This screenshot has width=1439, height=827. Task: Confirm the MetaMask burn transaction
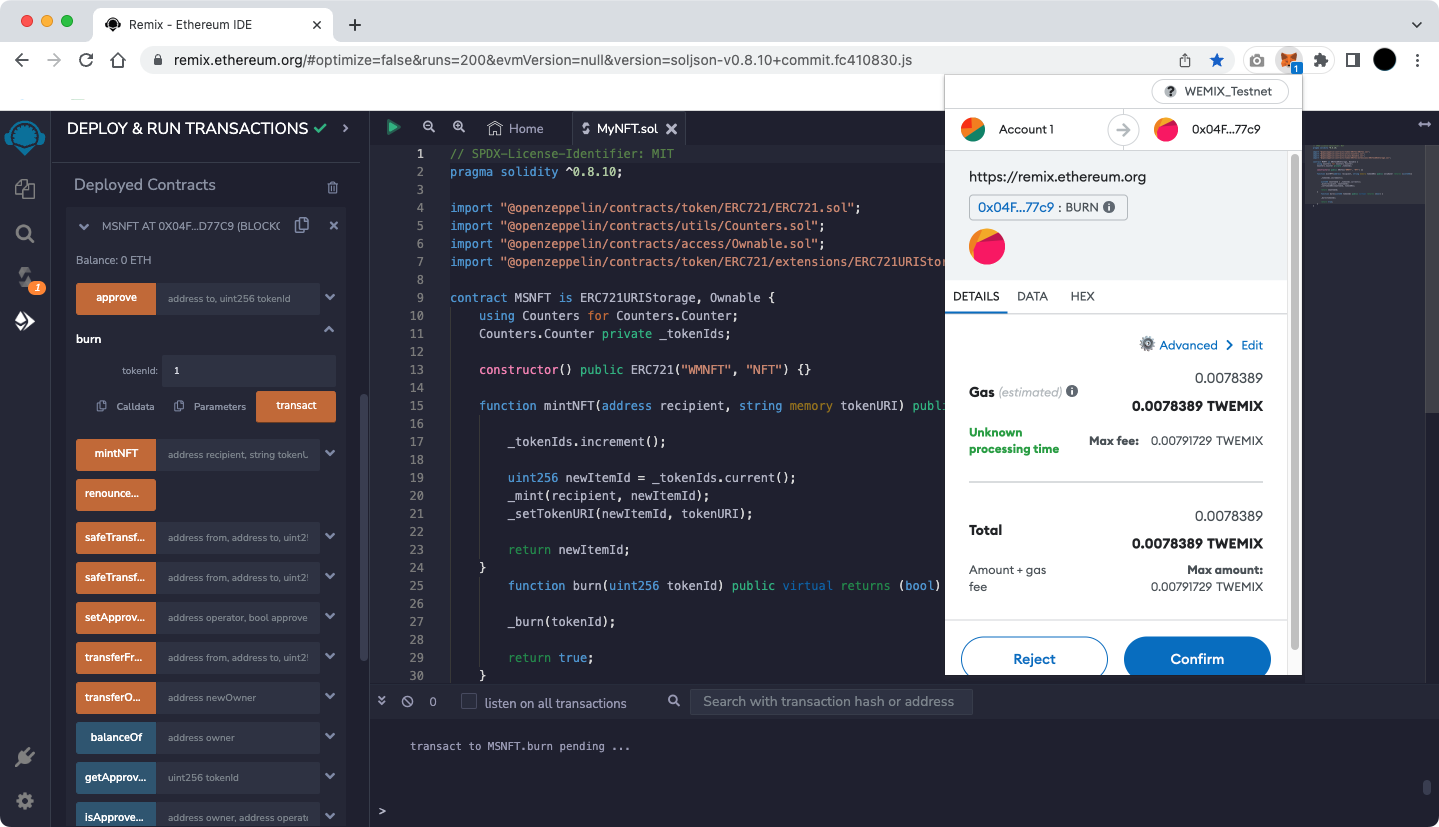[x=1197, y=658]
